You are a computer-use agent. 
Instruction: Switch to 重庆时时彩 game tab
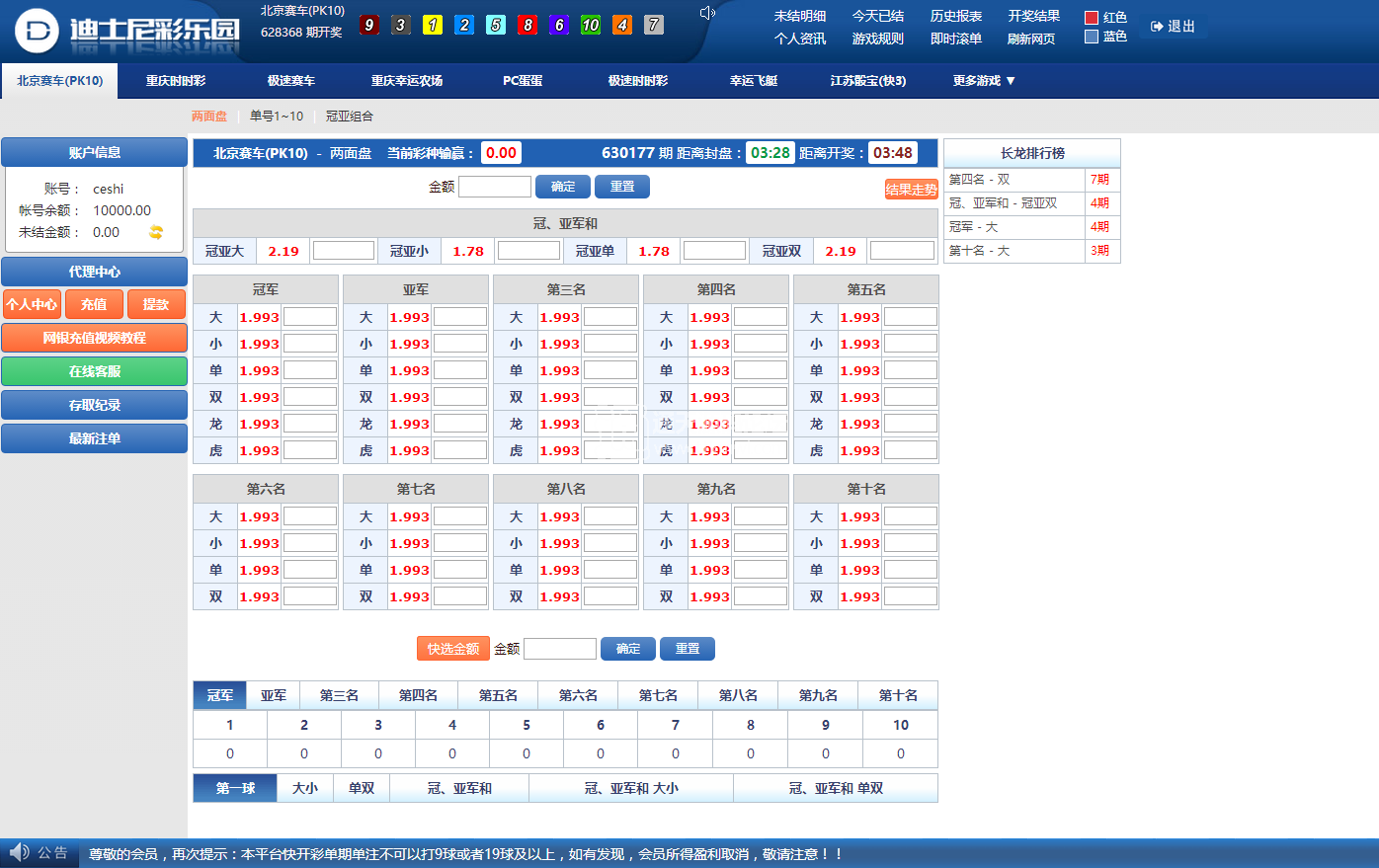pyautogui.click(x=176, y=81)
